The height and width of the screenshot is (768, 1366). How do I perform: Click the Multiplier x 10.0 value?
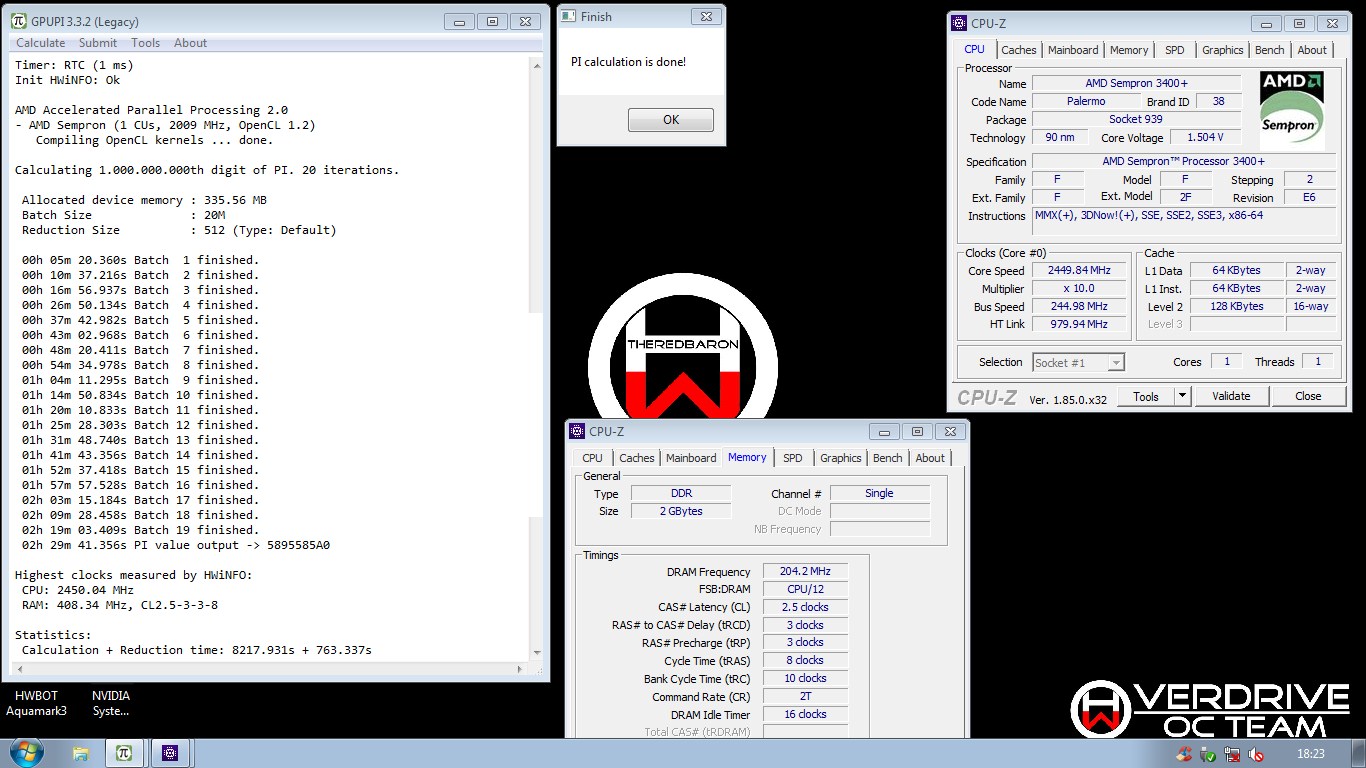1079,289
